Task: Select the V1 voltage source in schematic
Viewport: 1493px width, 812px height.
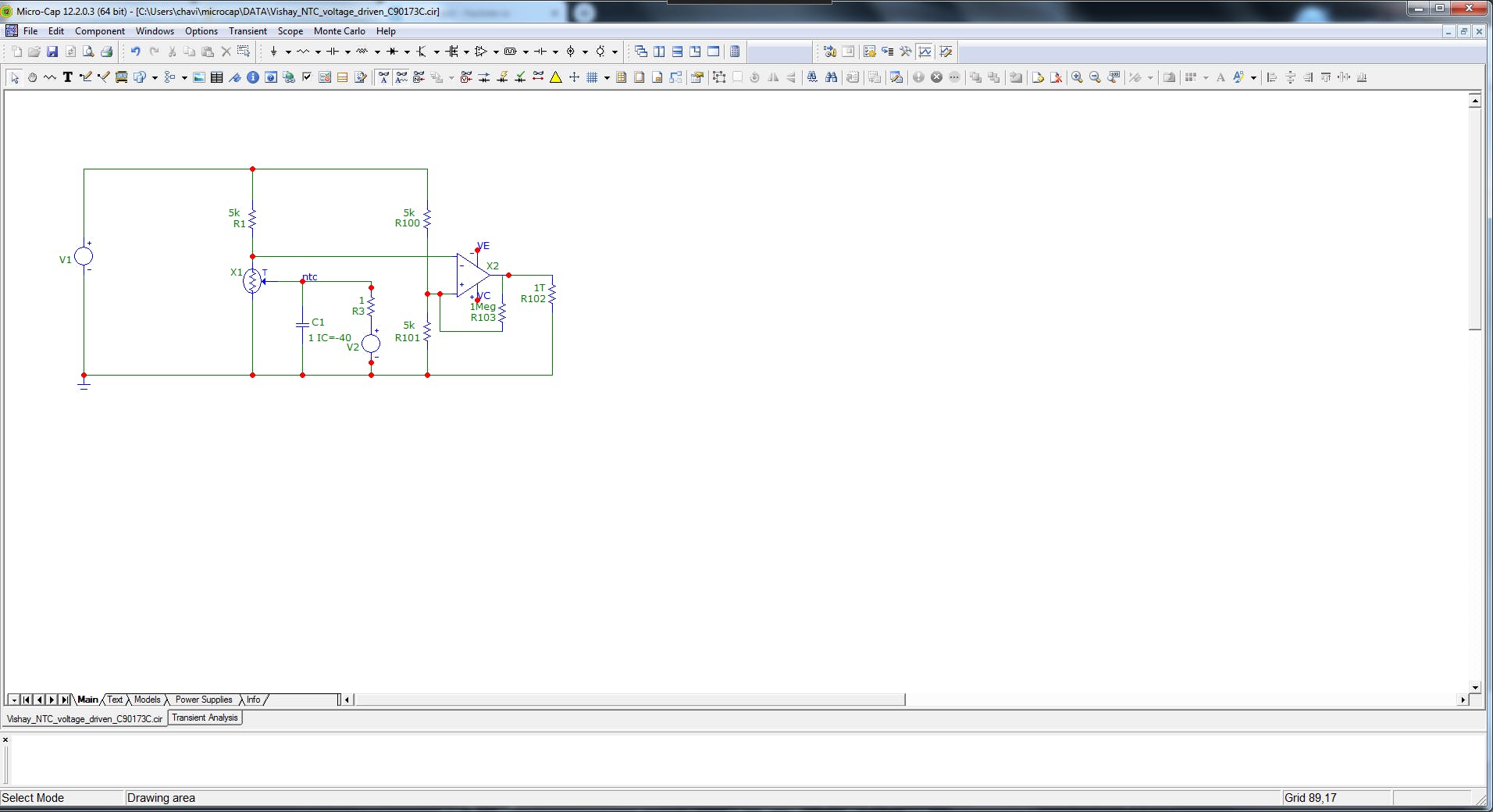Action: pyautogui.click(x=84, y=256)
